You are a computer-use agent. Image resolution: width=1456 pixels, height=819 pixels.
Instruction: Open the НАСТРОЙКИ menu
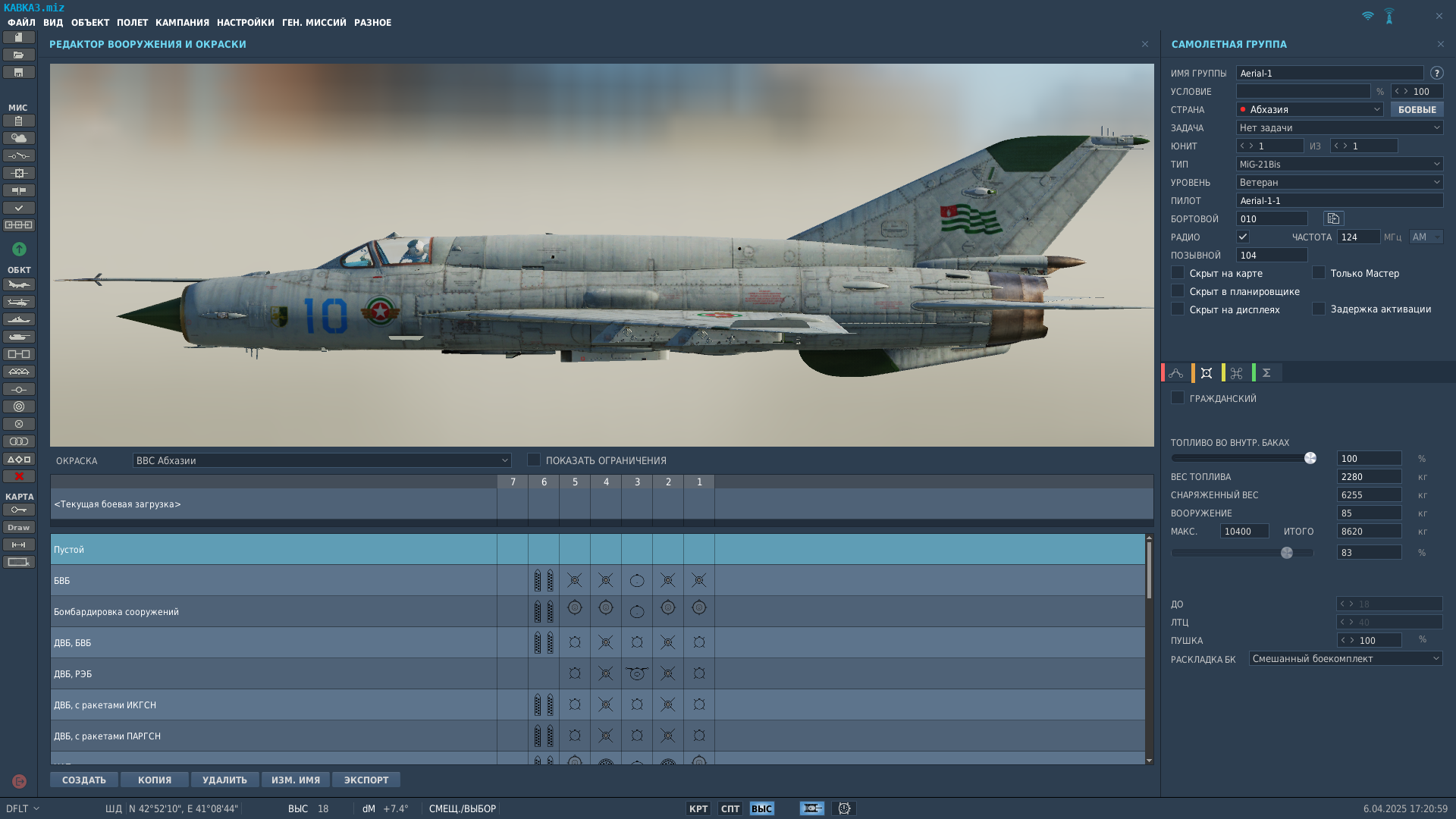click(x=245, y=23)
